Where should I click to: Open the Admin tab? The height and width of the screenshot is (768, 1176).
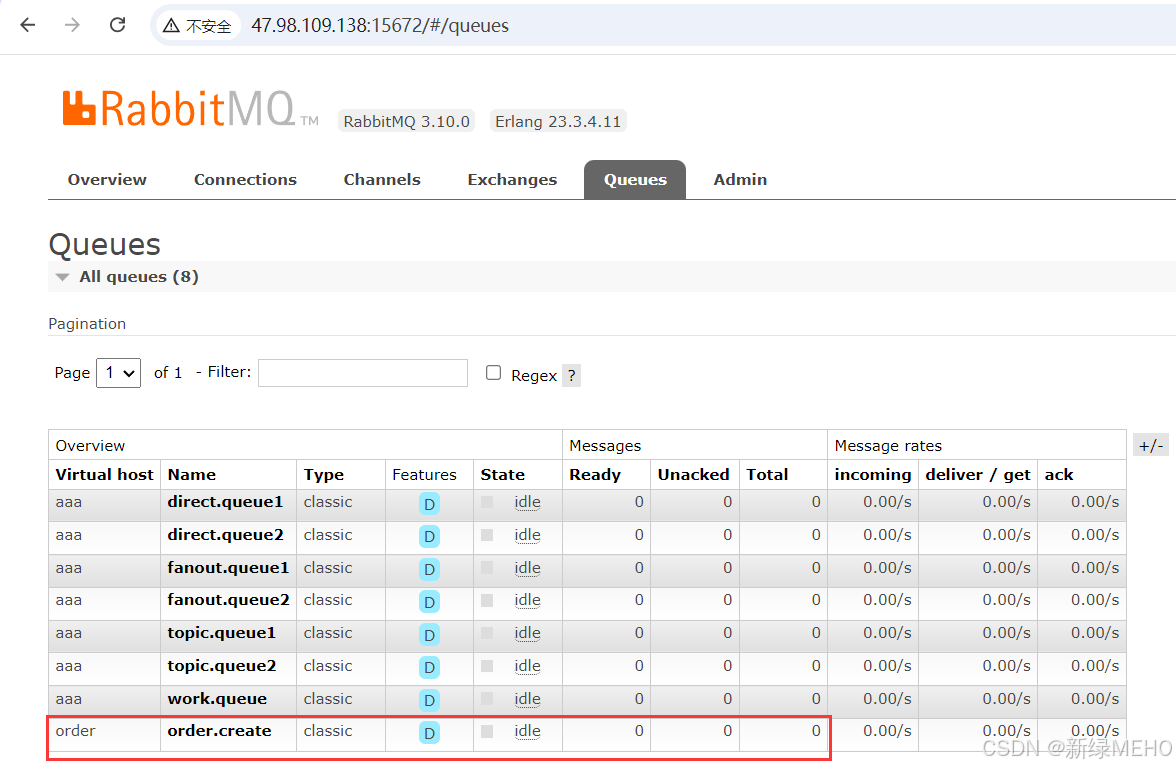(740, 179)
